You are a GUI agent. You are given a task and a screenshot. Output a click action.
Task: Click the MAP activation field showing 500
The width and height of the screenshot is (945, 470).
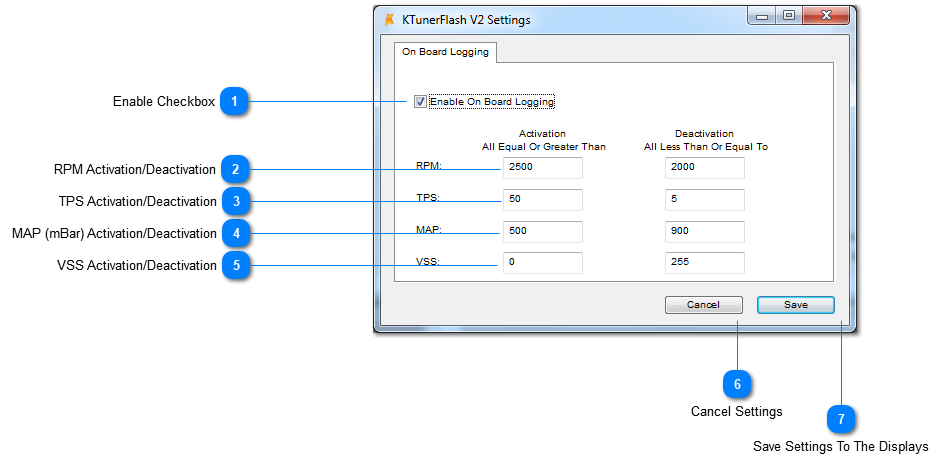(543, 231)
